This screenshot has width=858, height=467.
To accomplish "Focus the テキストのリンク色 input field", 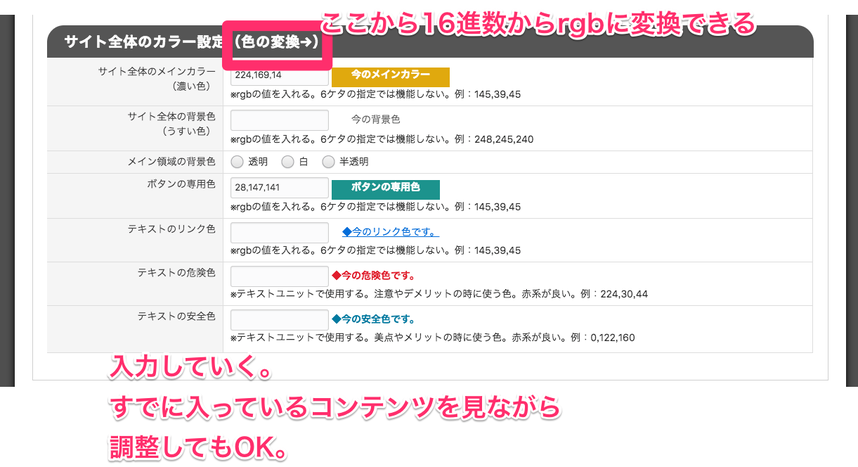I will (279, 232).
